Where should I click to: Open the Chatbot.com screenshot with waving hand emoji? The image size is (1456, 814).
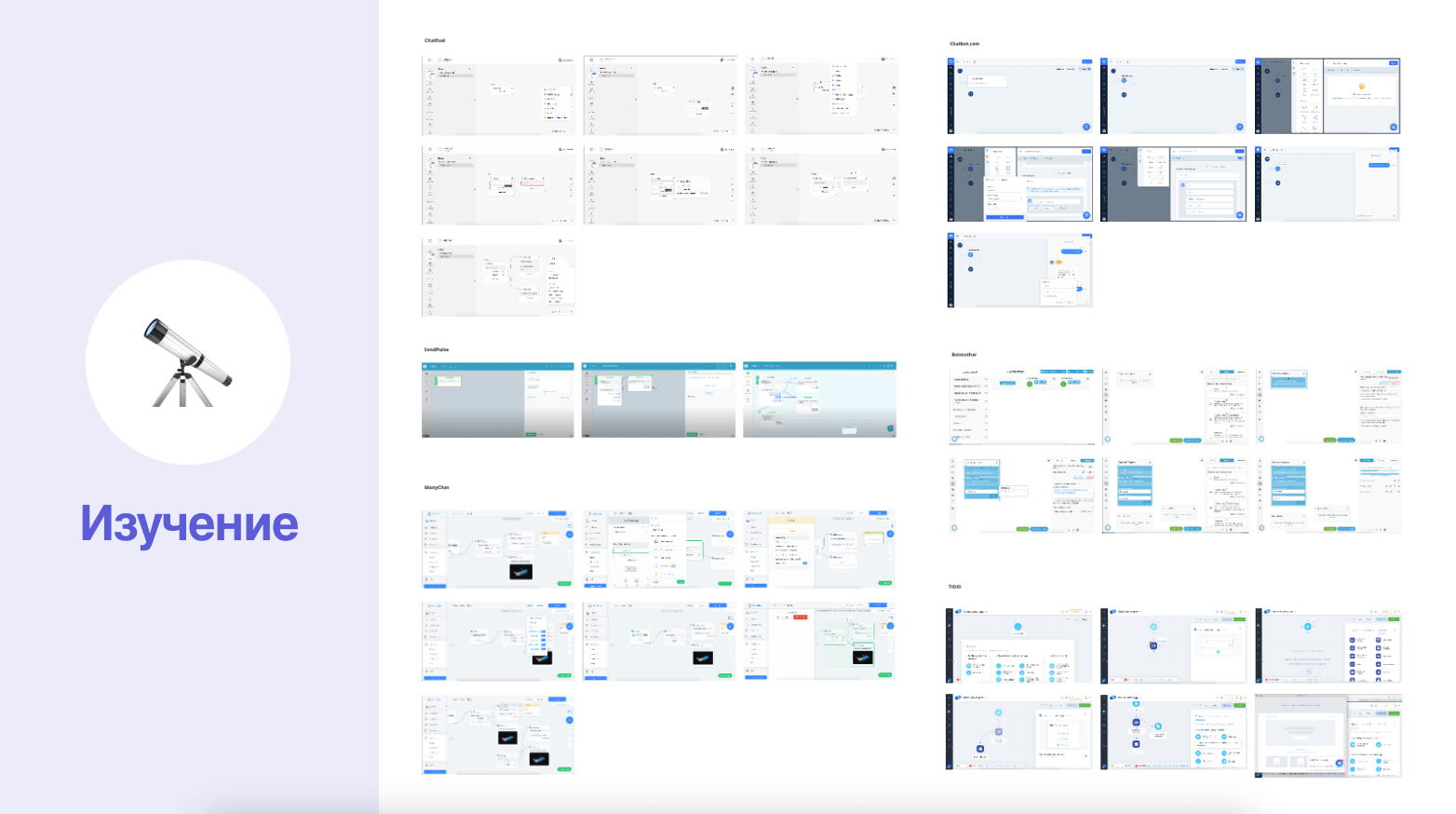pos(1328,96)
